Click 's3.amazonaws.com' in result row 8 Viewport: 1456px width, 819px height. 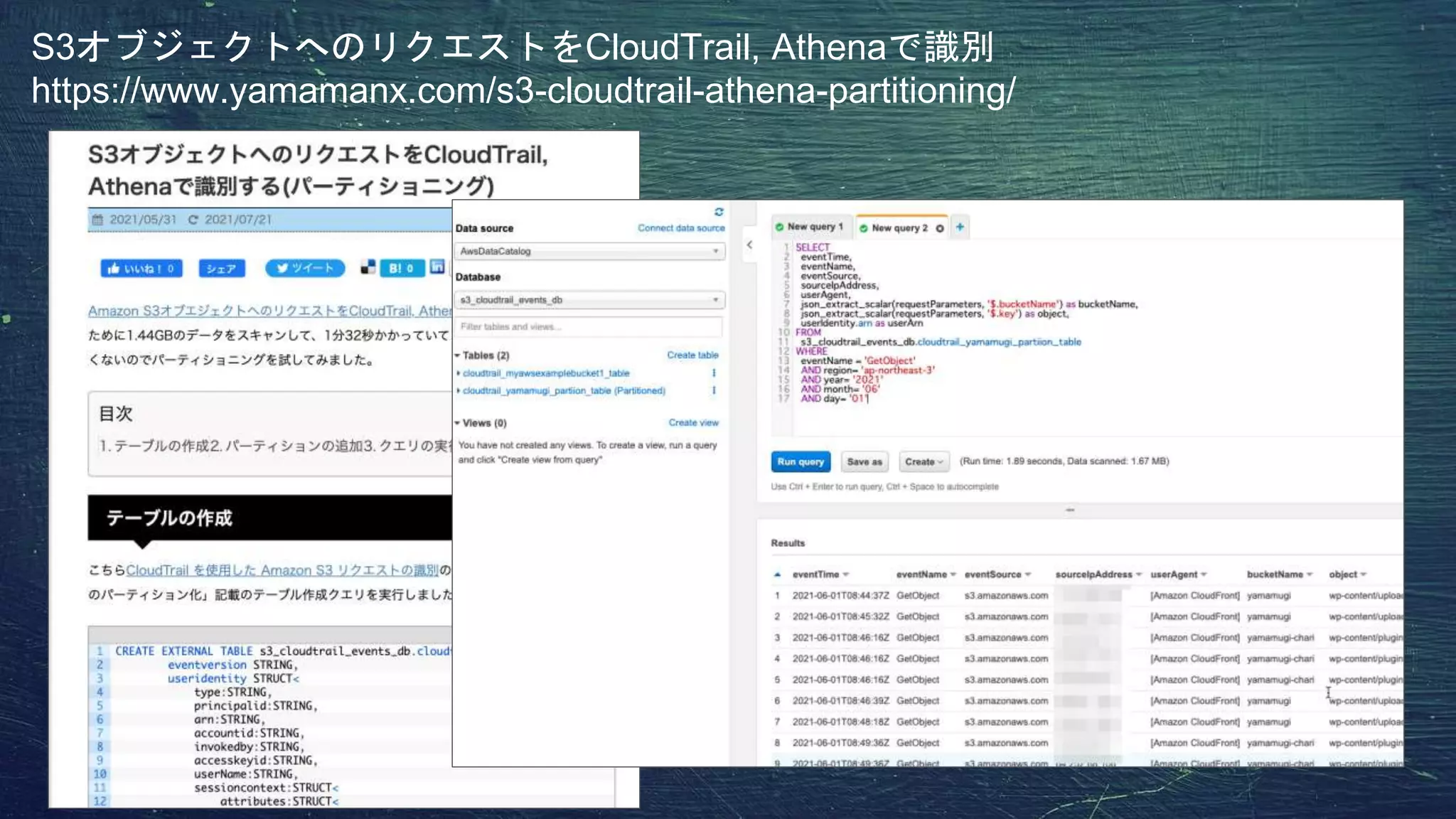(1006, 743)
